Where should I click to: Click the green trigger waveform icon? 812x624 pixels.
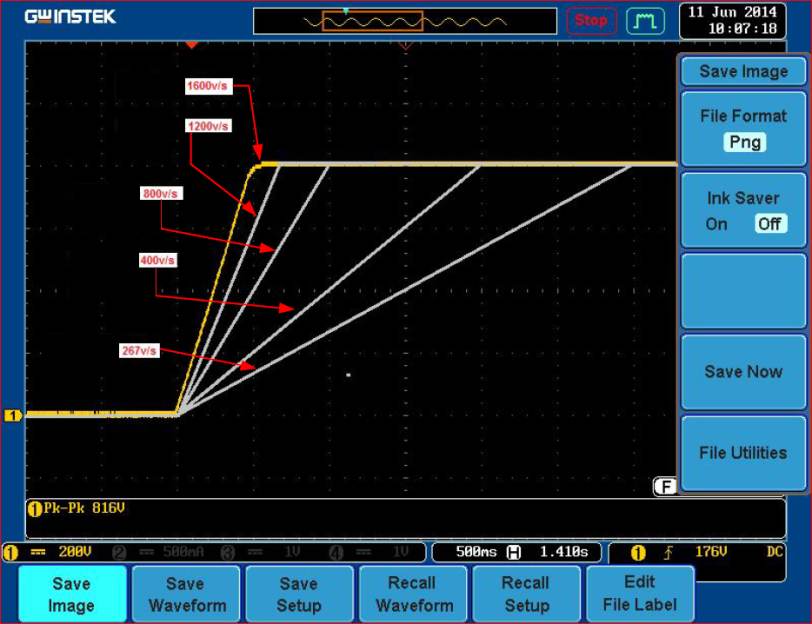tap(645, 20)
